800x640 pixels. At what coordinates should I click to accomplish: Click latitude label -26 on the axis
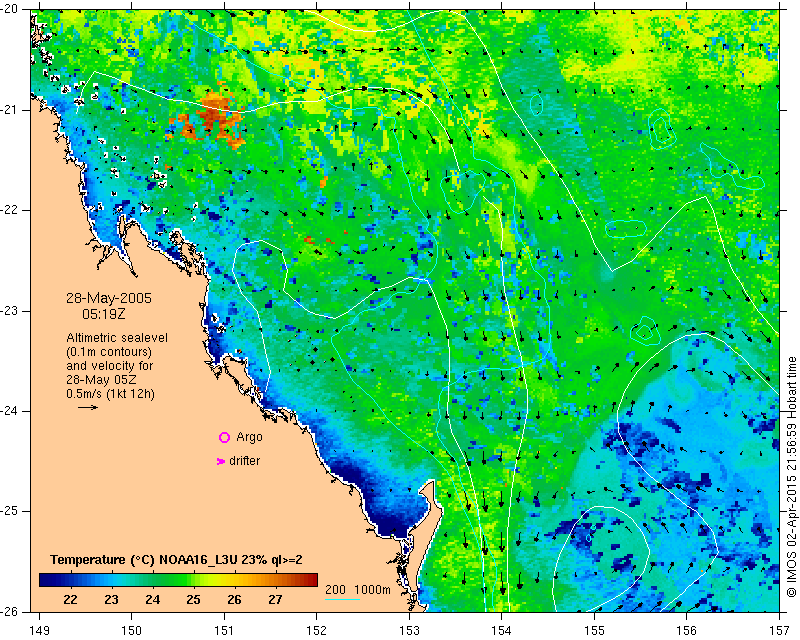coord(10,611)
